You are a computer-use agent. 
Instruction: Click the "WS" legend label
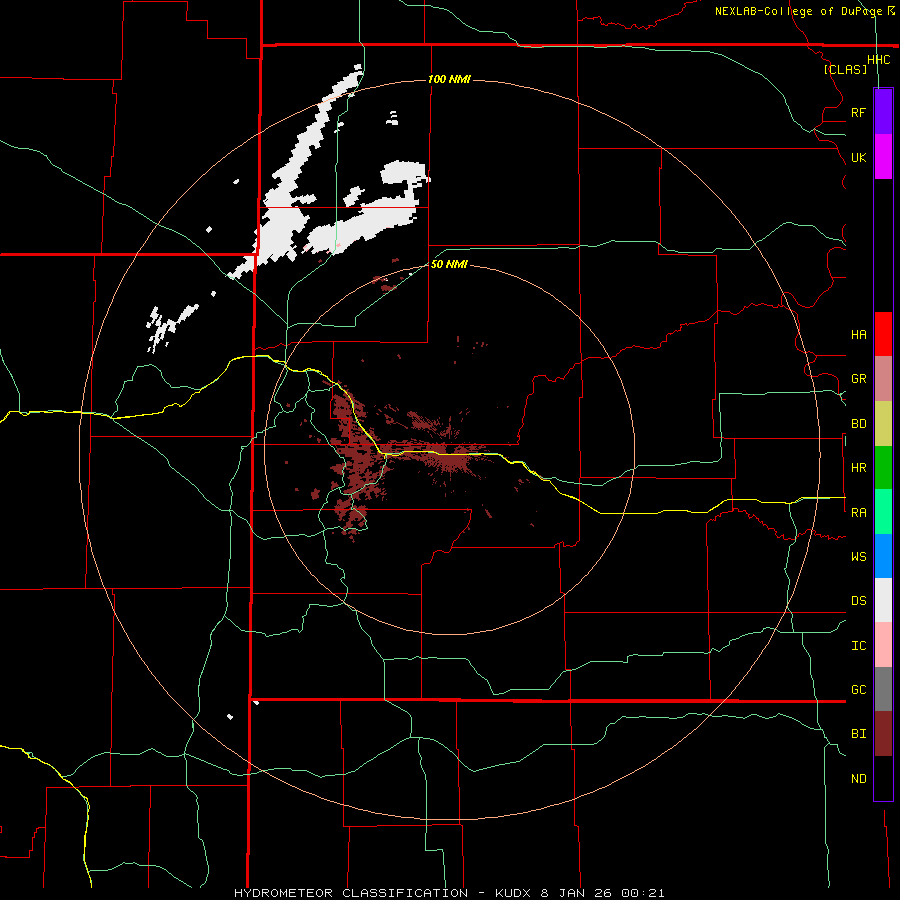pos(858,557)
